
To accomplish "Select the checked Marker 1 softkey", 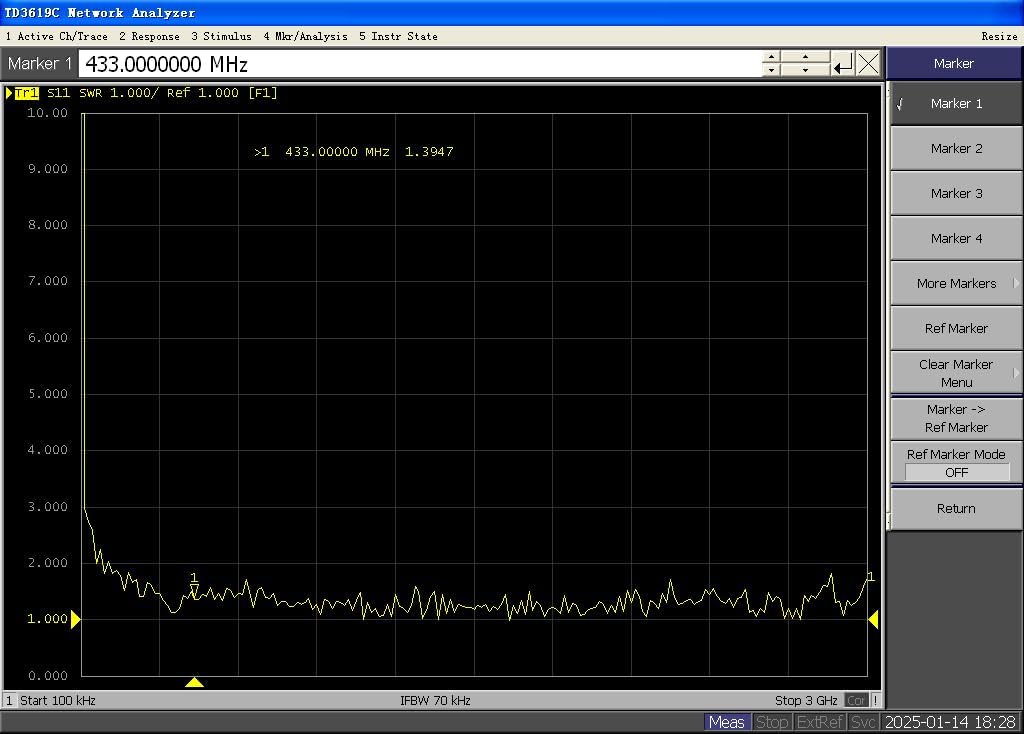I will (956, 104).
